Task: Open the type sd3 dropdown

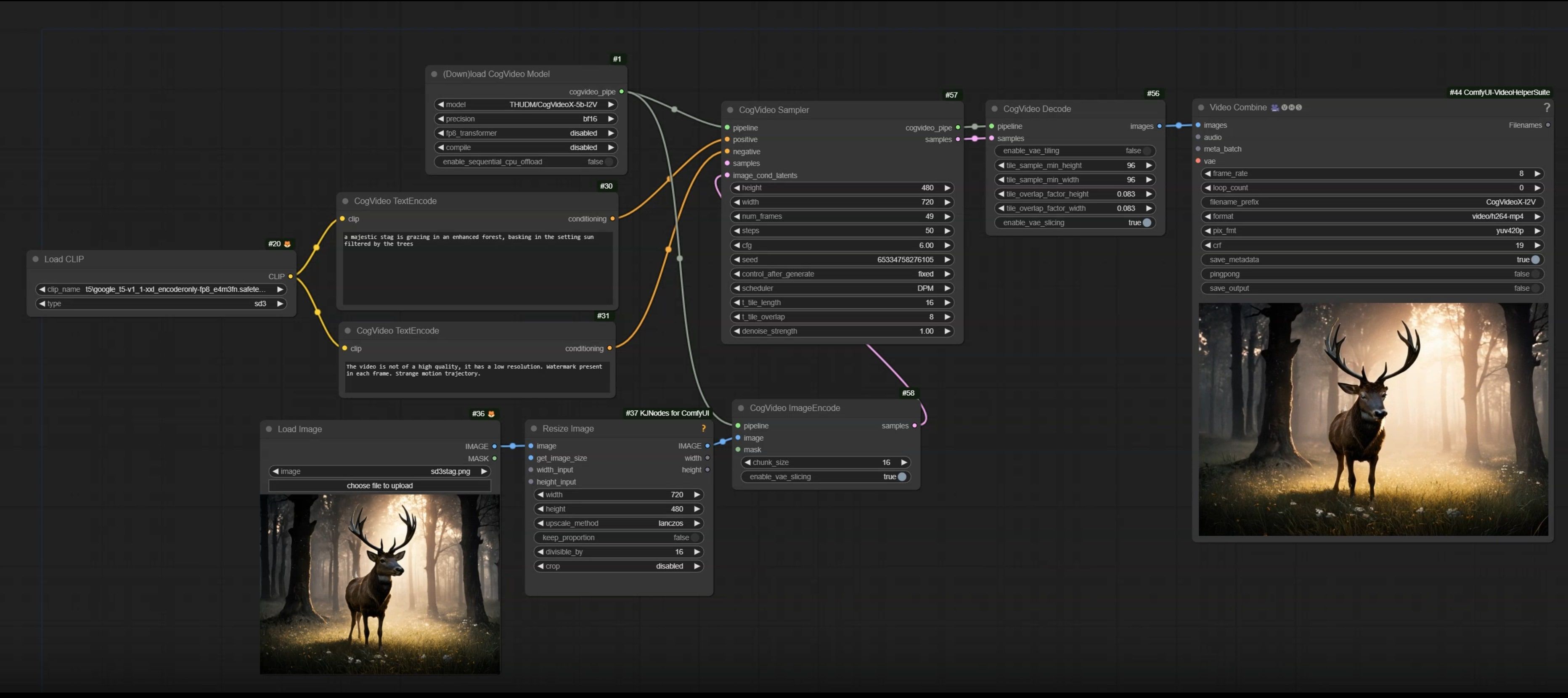Action: coord(161,304)
